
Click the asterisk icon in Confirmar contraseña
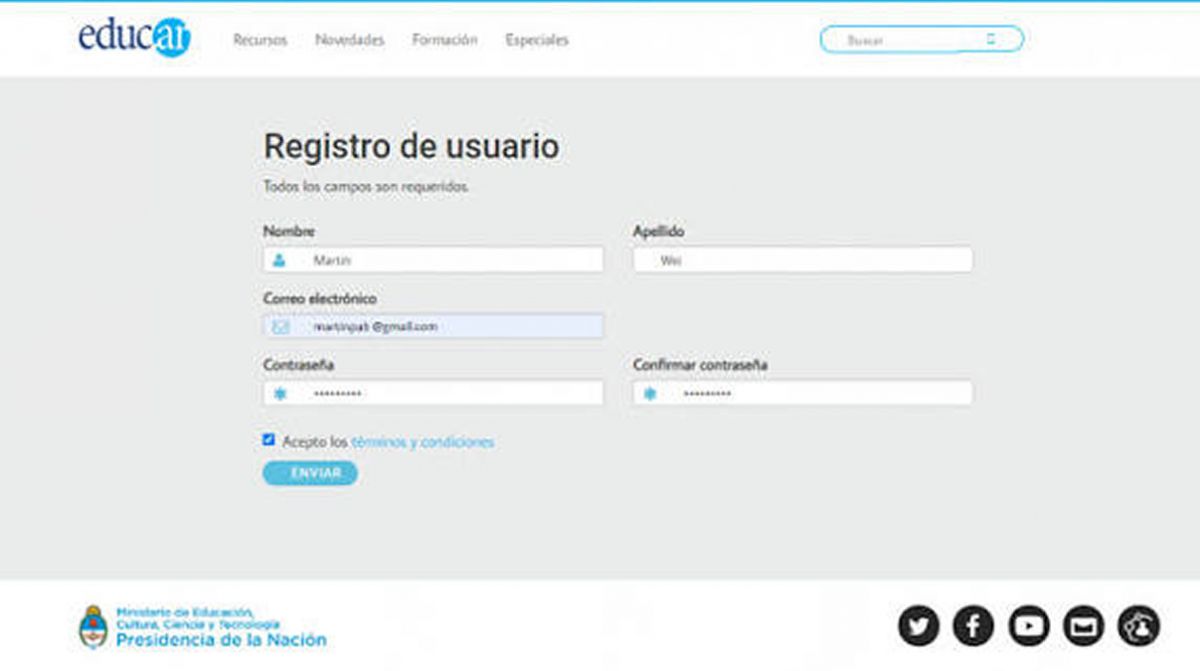[650, 393]
